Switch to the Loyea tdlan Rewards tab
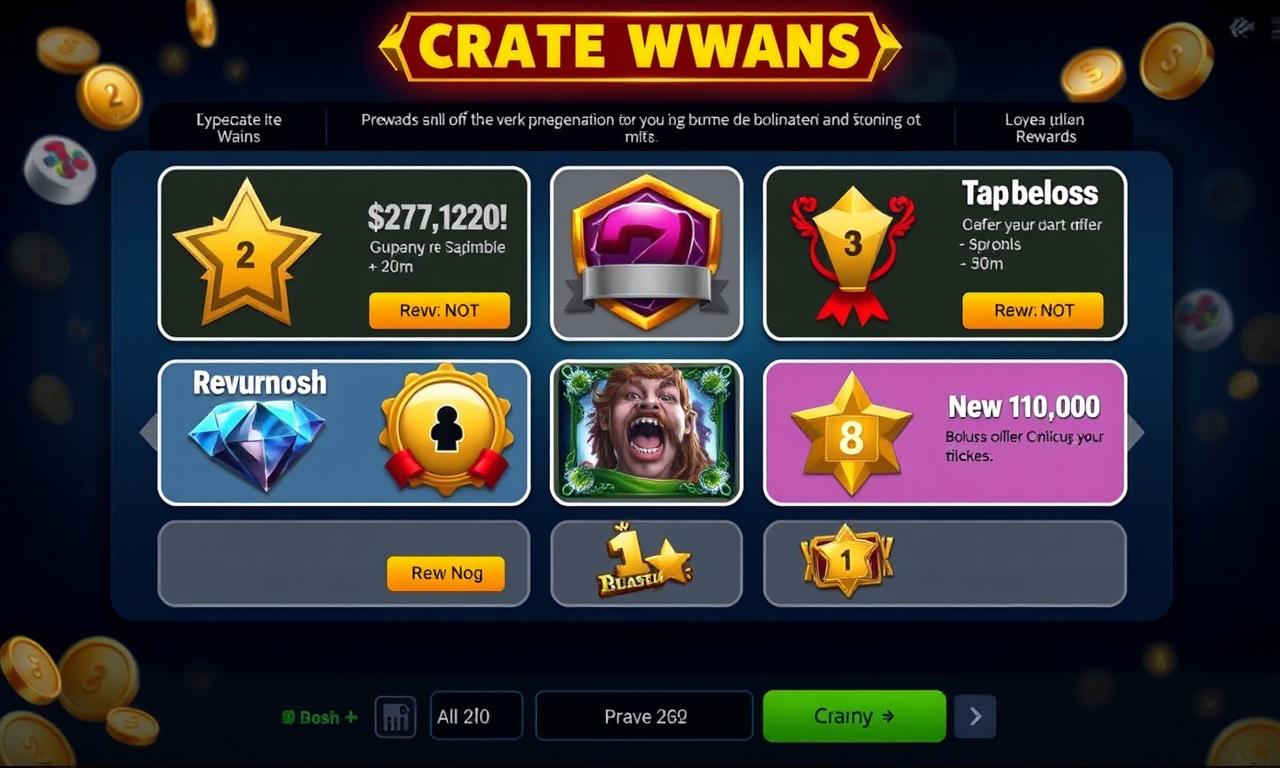 pos(1045,128)
